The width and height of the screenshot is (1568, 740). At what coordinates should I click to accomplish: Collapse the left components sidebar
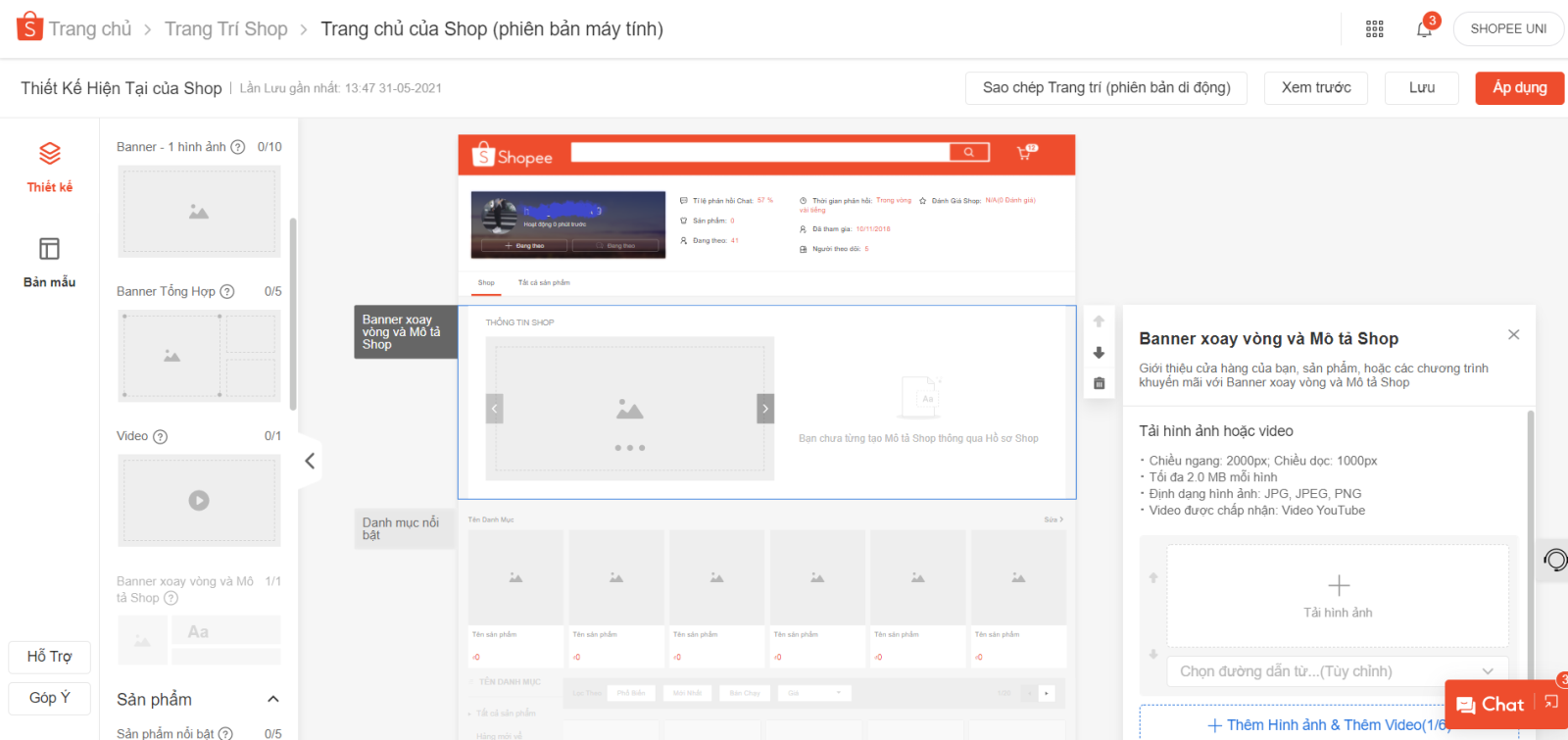point(310,461)
